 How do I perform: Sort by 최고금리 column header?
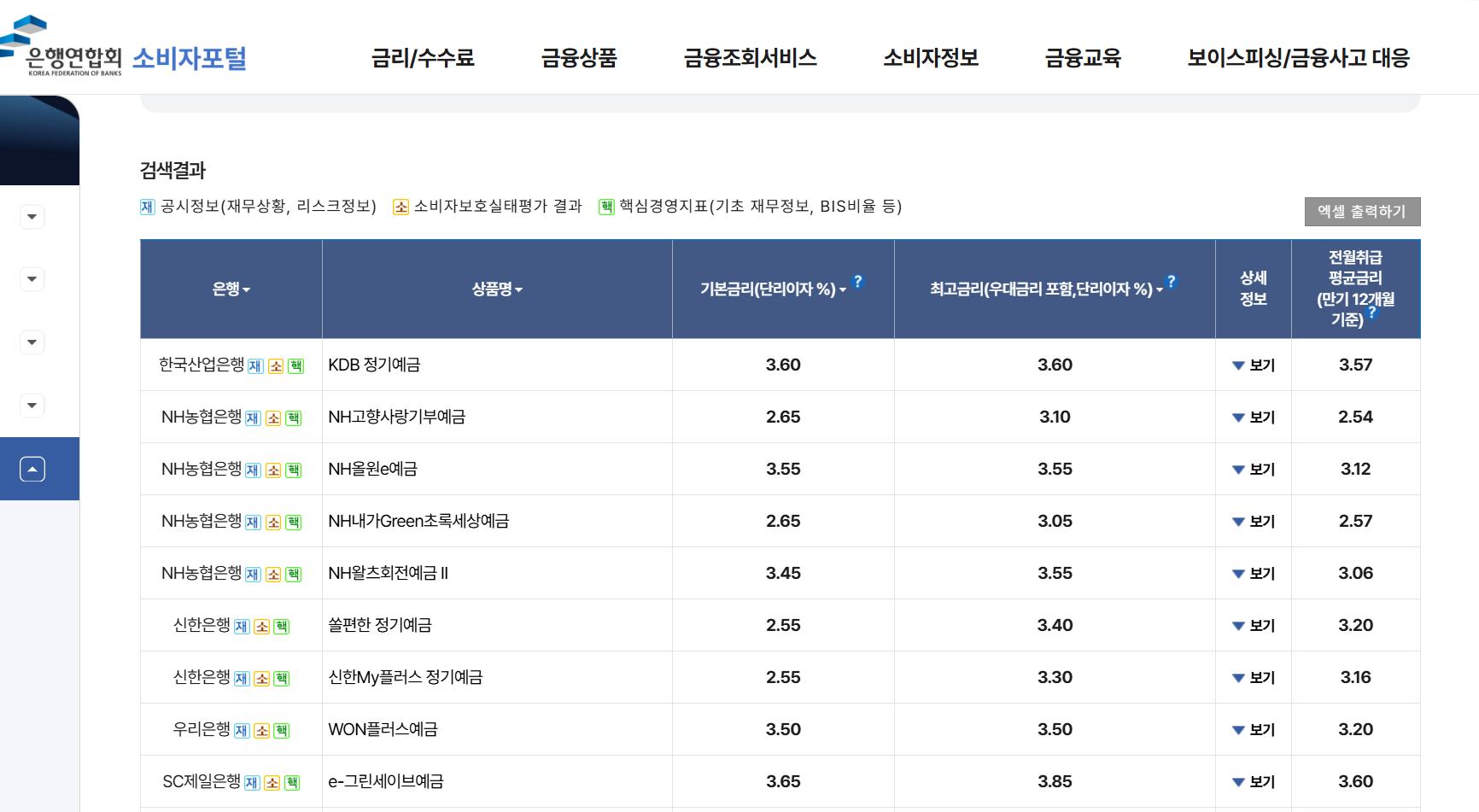point(1046,289)
